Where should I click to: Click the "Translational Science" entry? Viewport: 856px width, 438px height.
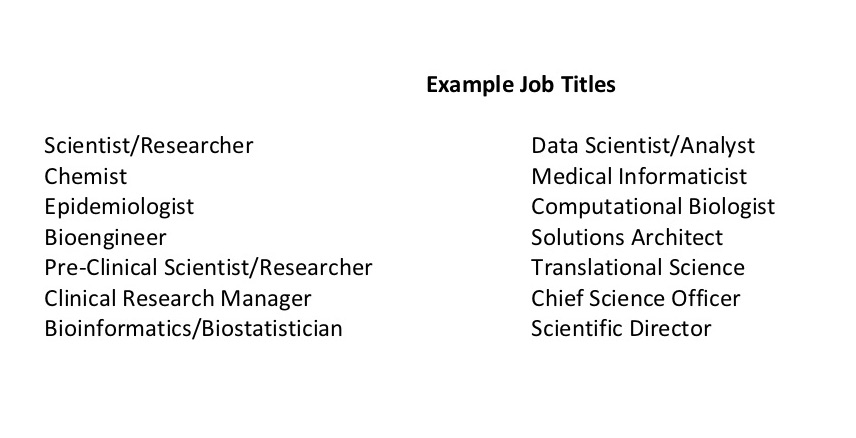[638, 268]
